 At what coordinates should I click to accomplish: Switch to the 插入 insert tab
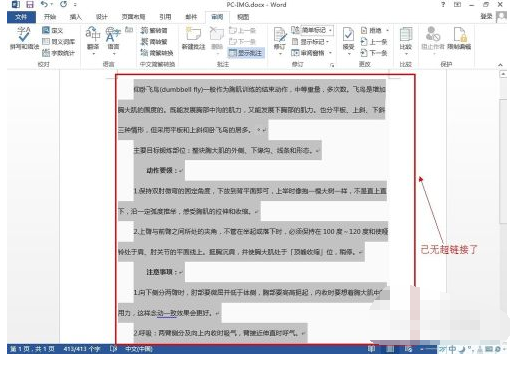click(75, 17)
